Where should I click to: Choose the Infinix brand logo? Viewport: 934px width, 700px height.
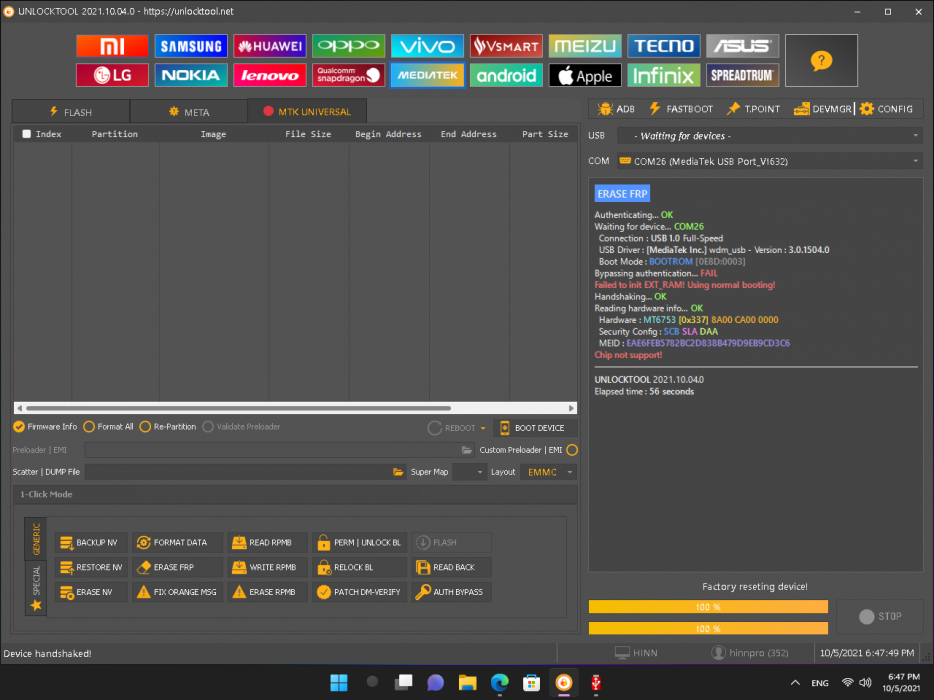click(x=664, y=75)
